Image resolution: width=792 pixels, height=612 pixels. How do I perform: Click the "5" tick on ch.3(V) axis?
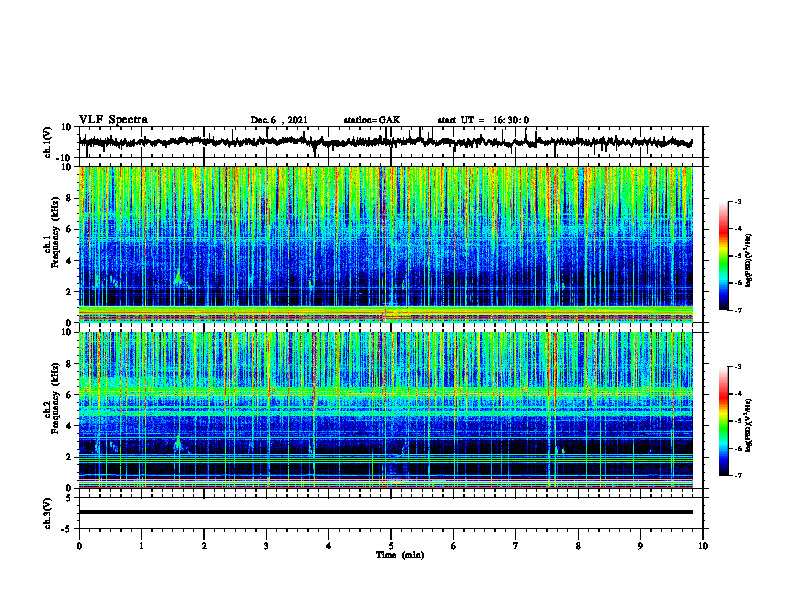(x=69, y=497)
